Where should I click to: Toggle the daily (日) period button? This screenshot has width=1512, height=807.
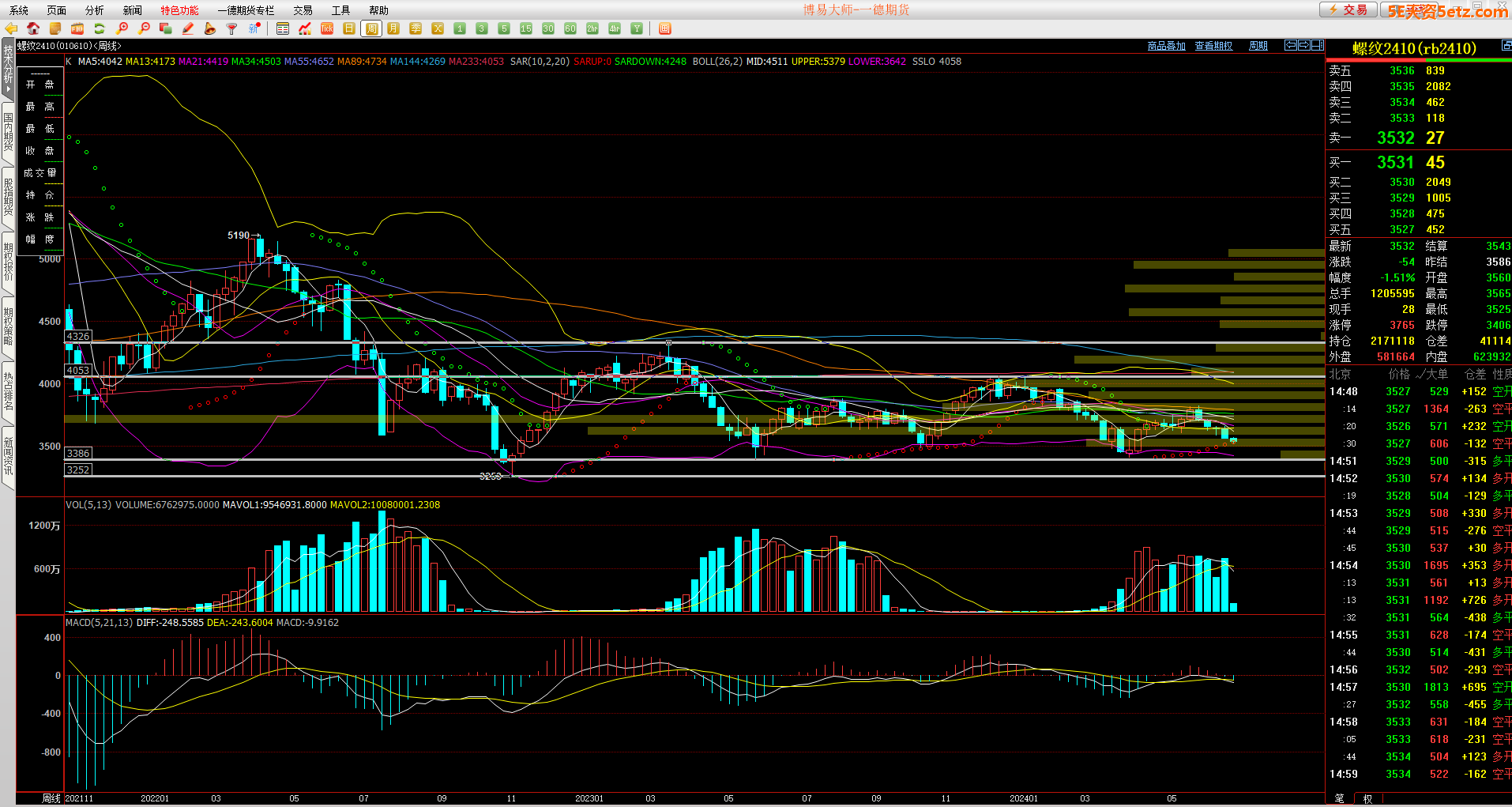tap(349, 28)
